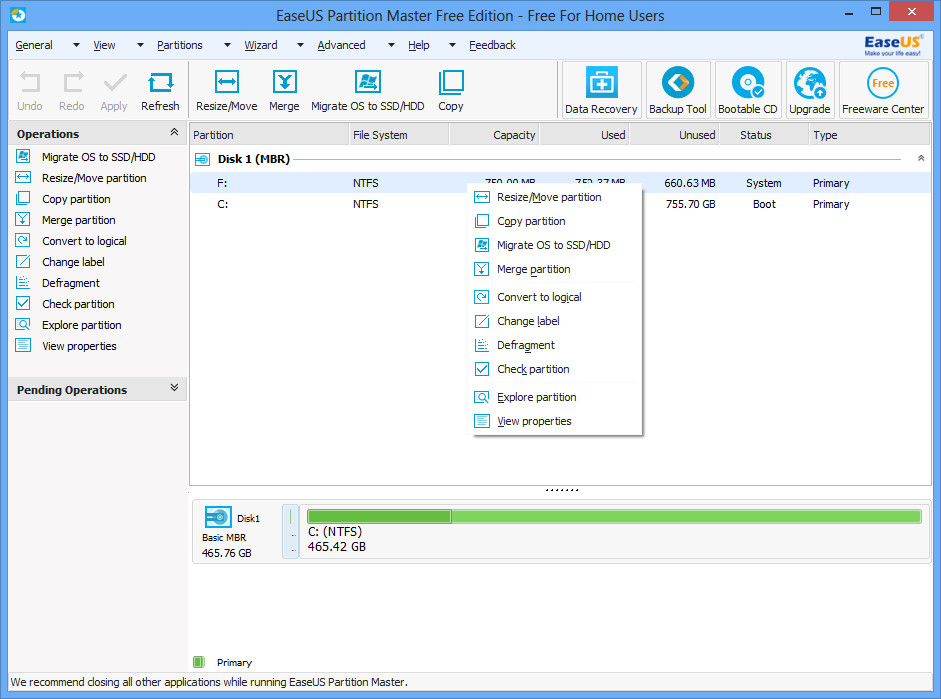Launch the Backup Tool
The width and height of the screenshot is (941, 699).
(x=678, y=89)
